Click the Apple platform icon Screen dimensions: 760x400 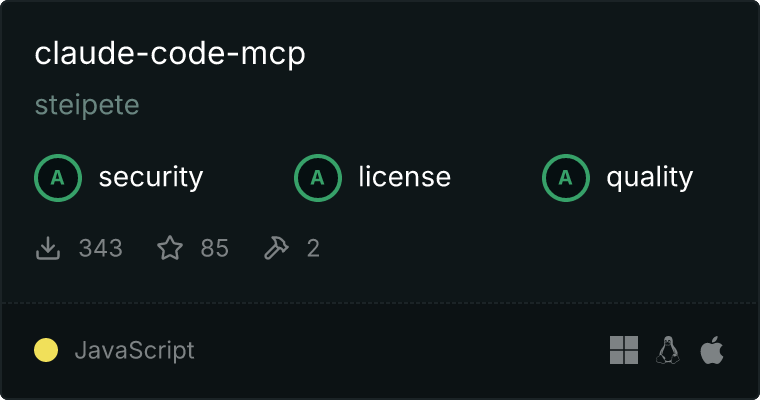(712, 350)
